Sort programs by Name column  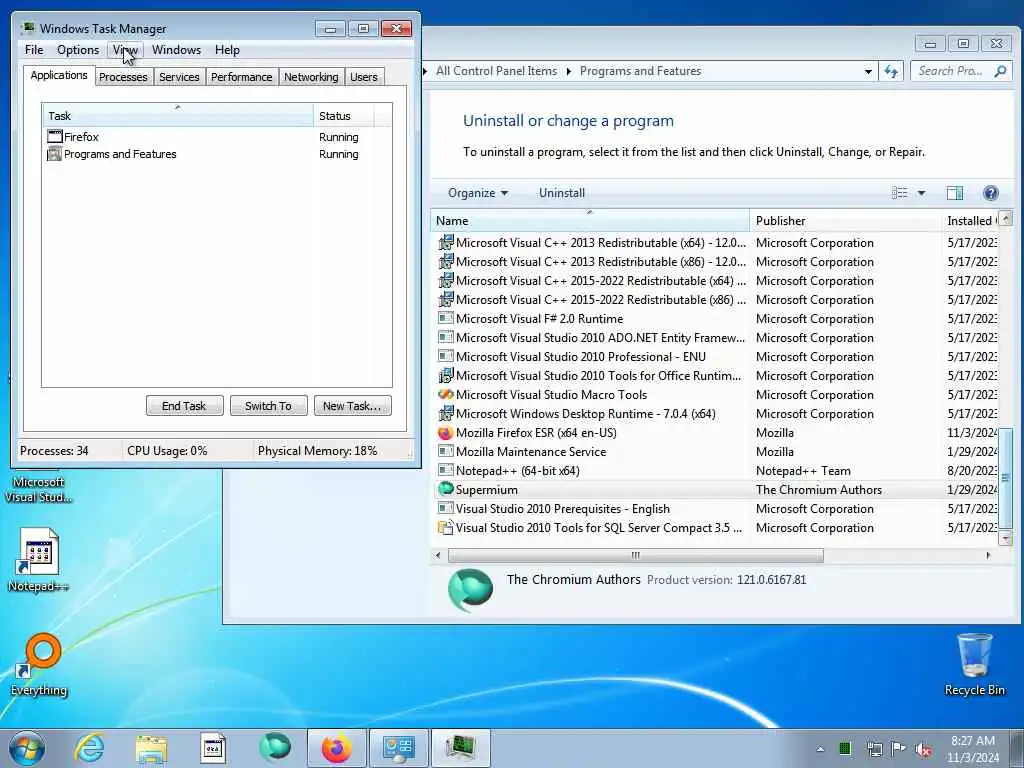coord(590,221)
